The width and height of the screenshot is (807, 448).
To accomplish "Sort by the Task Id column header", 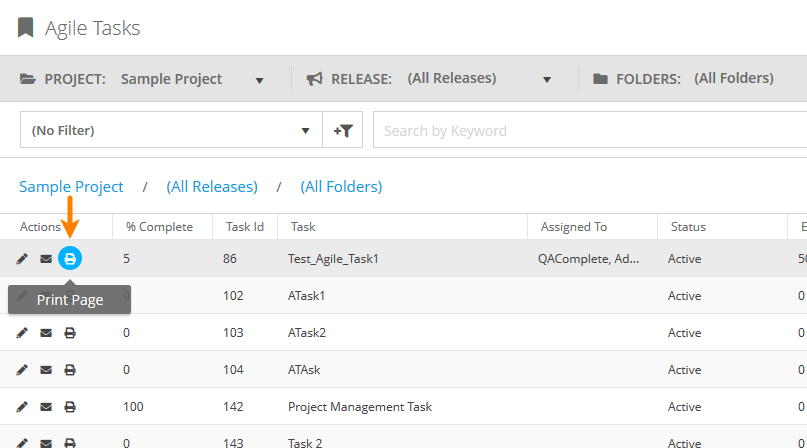I will [x=244, y=227].
